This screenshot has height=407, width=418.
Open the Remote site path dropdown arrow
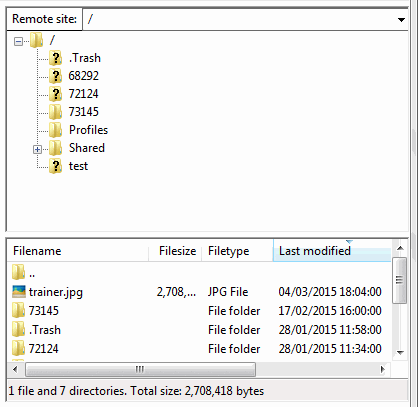click(x=401, y=20)
